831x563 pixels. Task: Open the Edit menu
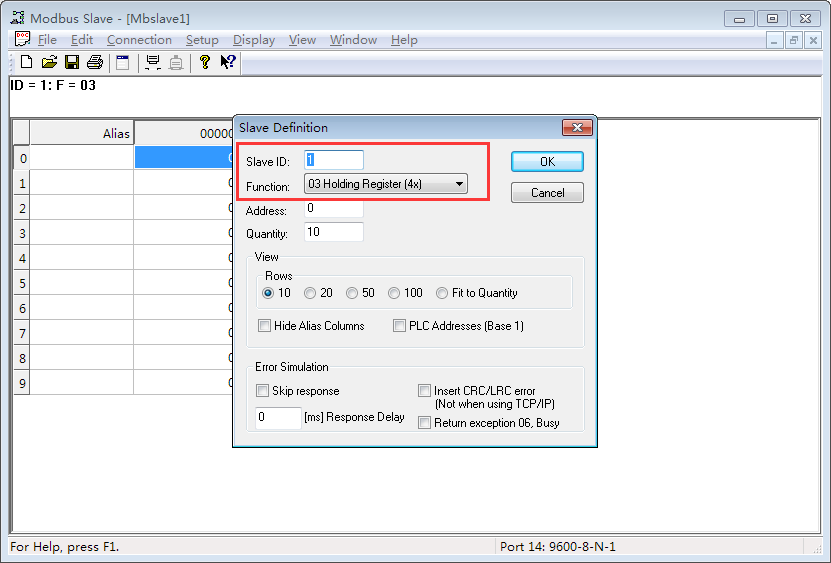pos(82,40)
